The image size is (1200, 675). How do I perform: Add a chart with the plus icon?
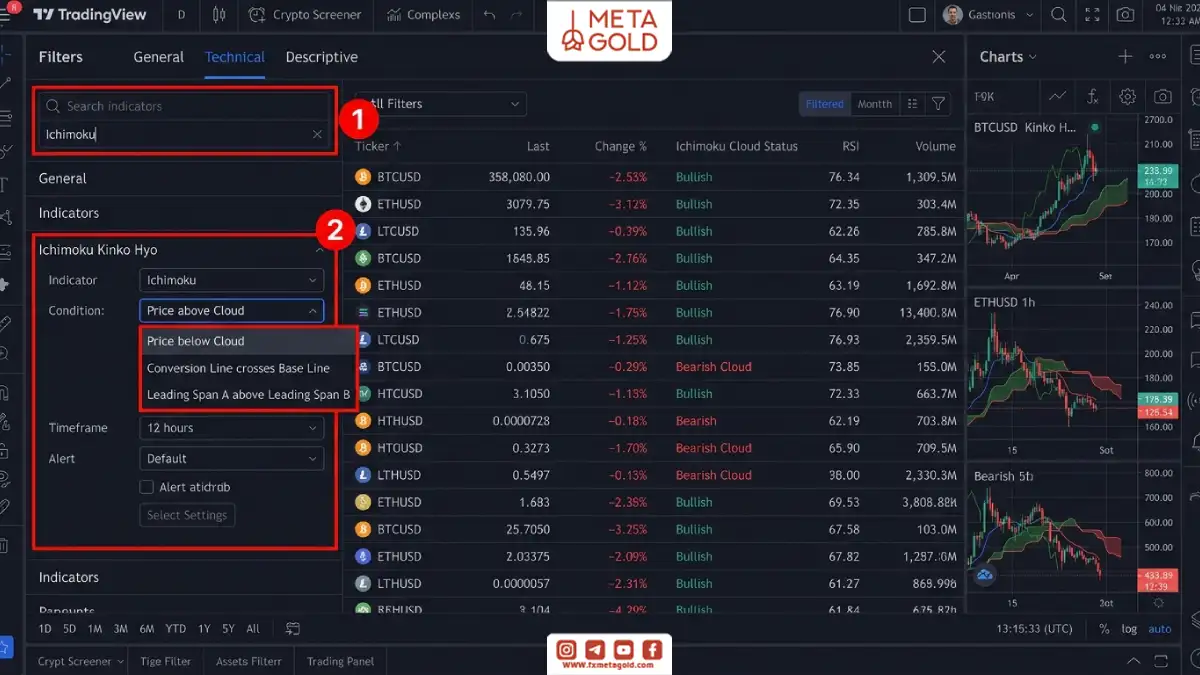click(1125, 57)
